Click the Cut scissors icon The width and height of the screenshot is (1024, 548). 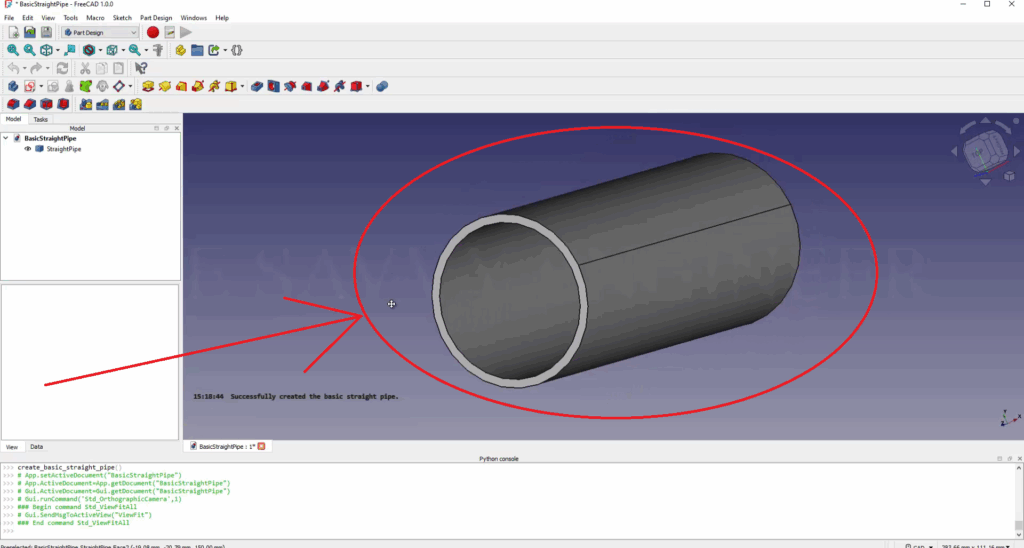(85, 68)
